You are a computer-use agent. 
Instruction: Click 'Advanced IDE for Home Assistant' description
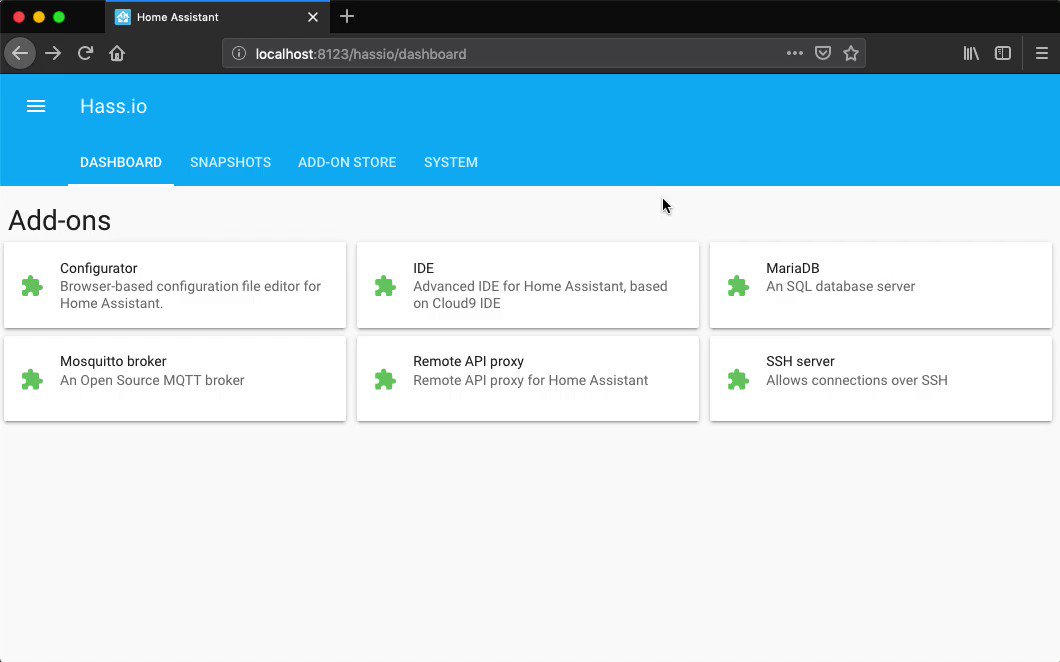[540, 295]
